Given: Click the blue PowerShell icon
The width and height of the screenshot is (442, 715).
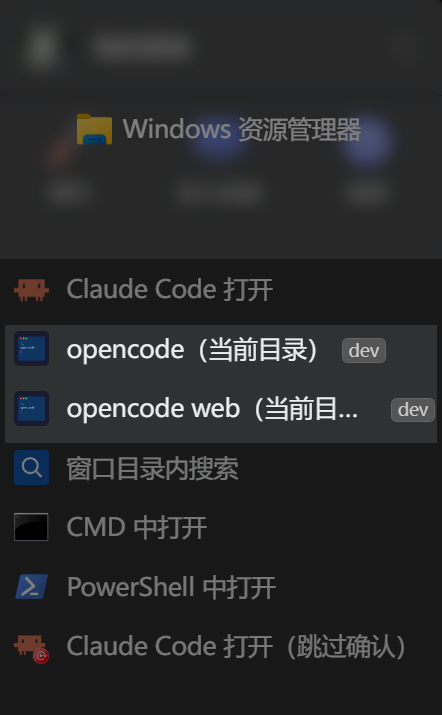Looking at the screenshot, I should [x=31, y=586].
